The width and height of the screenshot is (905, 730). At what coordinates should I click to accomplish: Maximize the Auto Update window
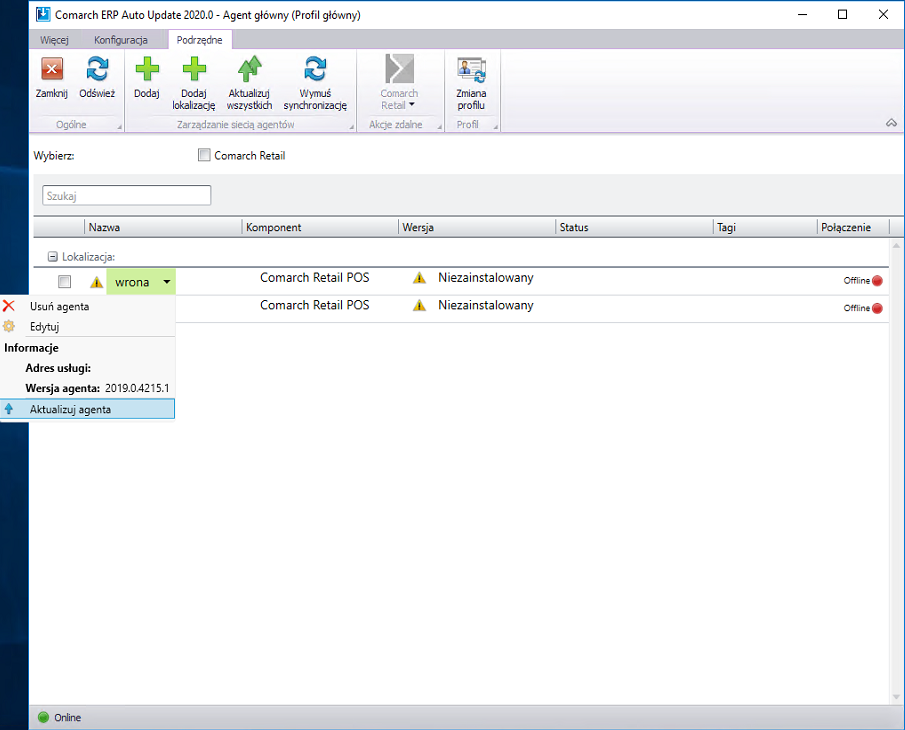click(x=842, y=14)
